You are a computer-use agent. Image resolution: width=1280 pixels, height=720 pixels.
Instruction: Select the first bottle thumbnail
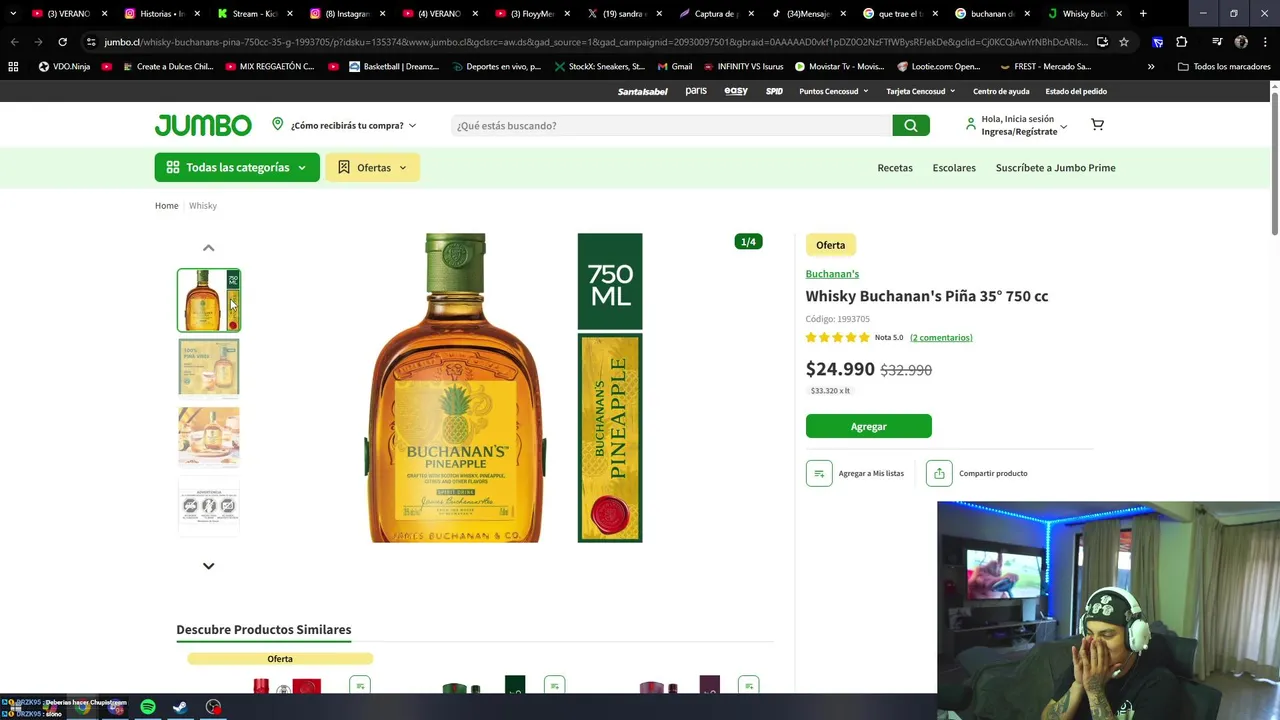[x=209, y=300]
